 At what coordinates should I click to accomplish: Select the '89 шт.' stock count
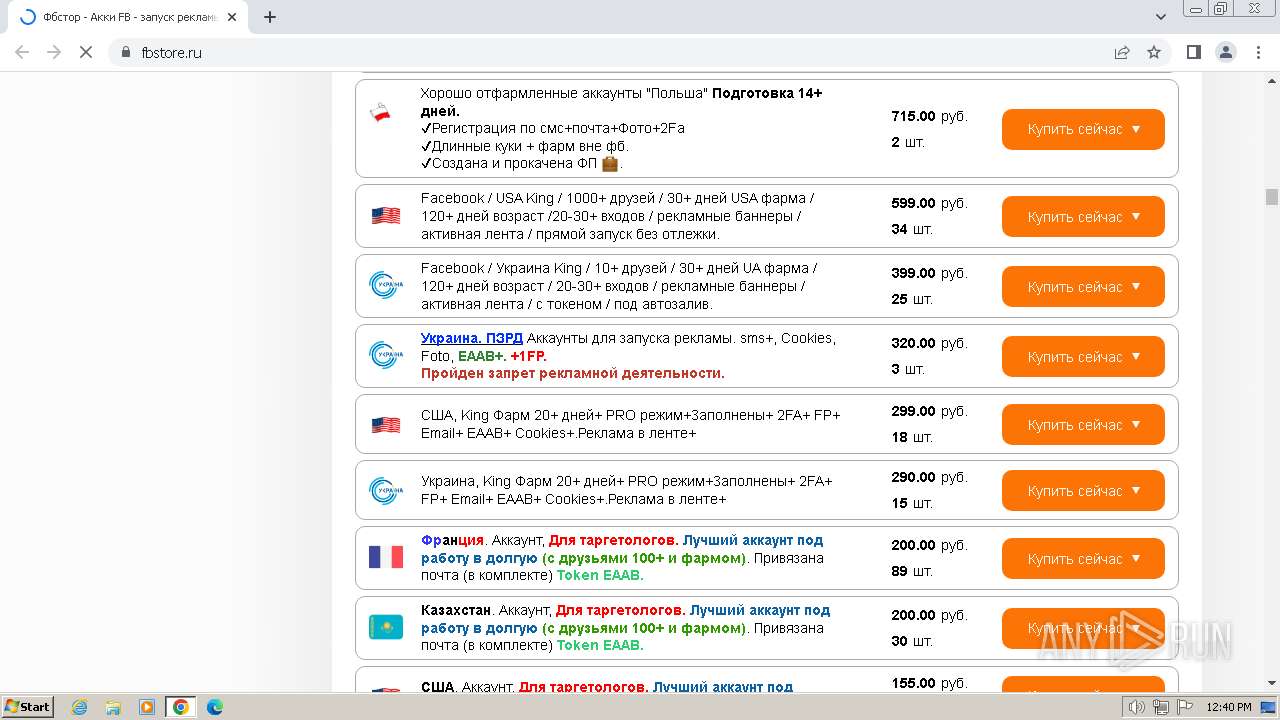911,571
